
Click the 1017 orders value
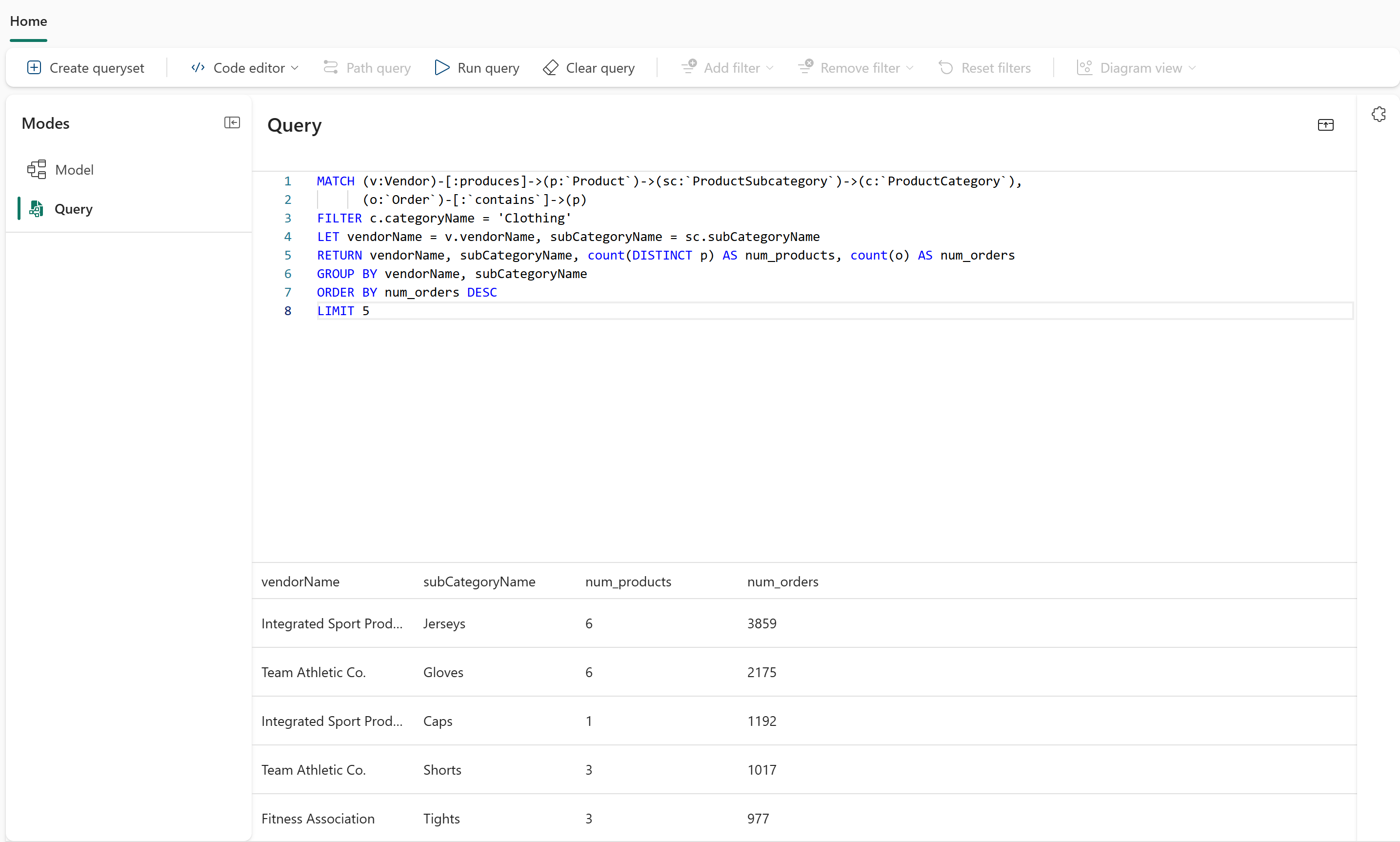[762, 770]
